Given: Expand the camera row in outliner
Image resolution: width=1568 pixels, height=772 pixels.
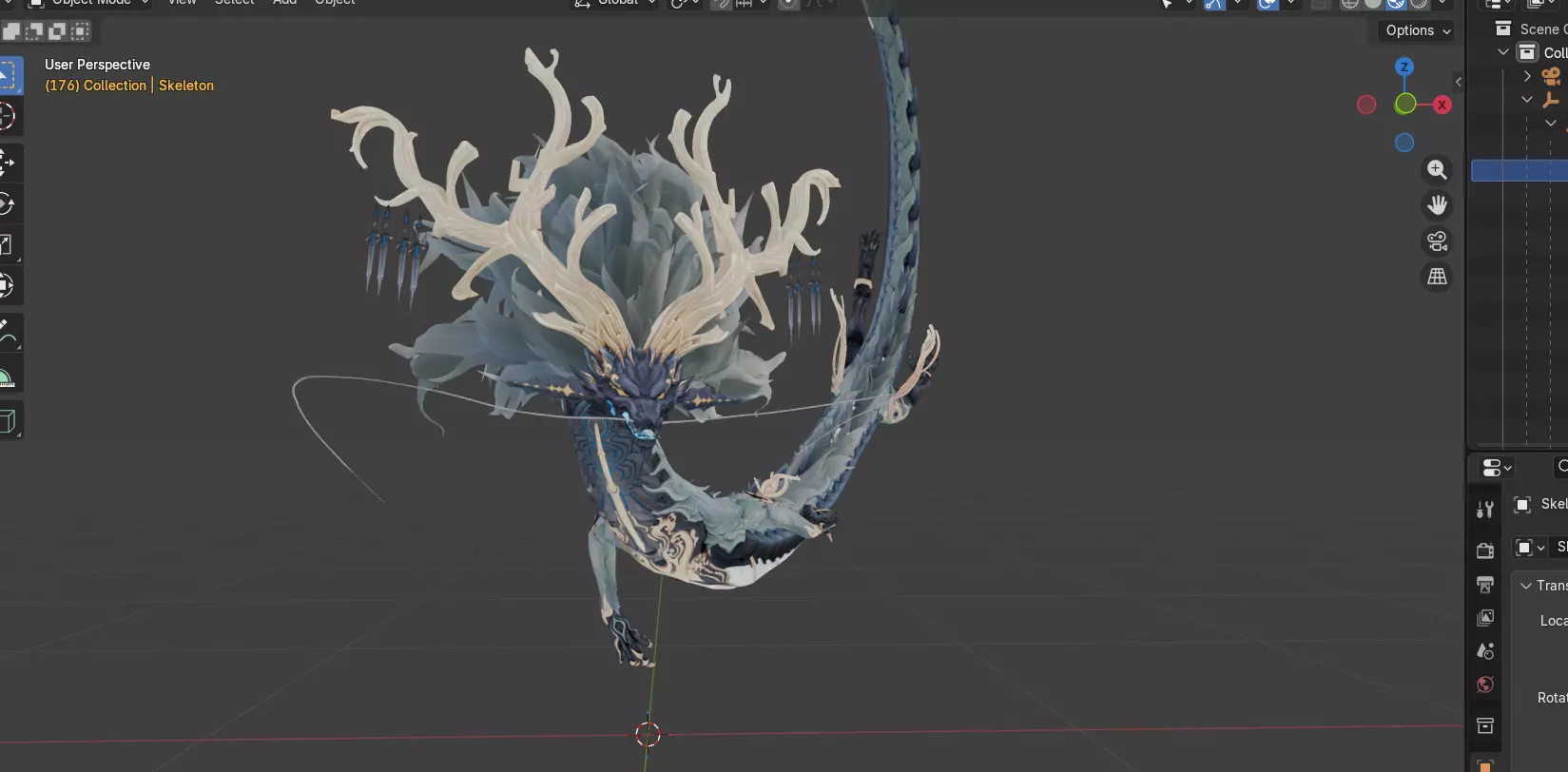Looking at the screenshot, I should pos(1527,76).
